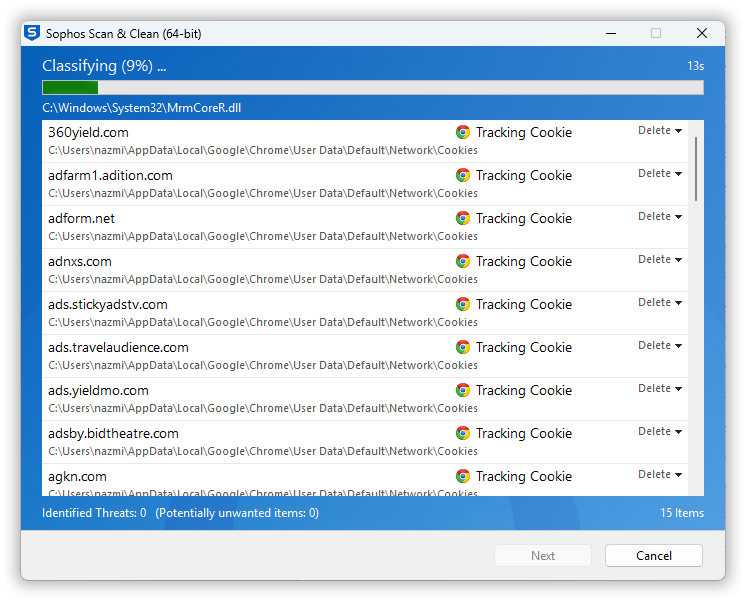Click the Classifying (9%) status heading
Screen dimensions: 746x601
pos(104,66)
